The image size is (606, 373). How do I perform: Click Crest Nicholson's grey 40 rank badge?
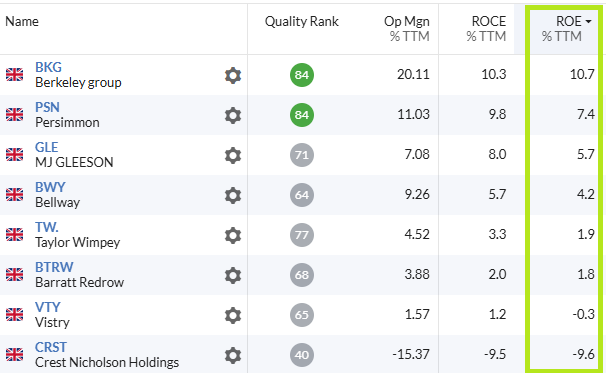pyautogui.click(x=302, y=355)
